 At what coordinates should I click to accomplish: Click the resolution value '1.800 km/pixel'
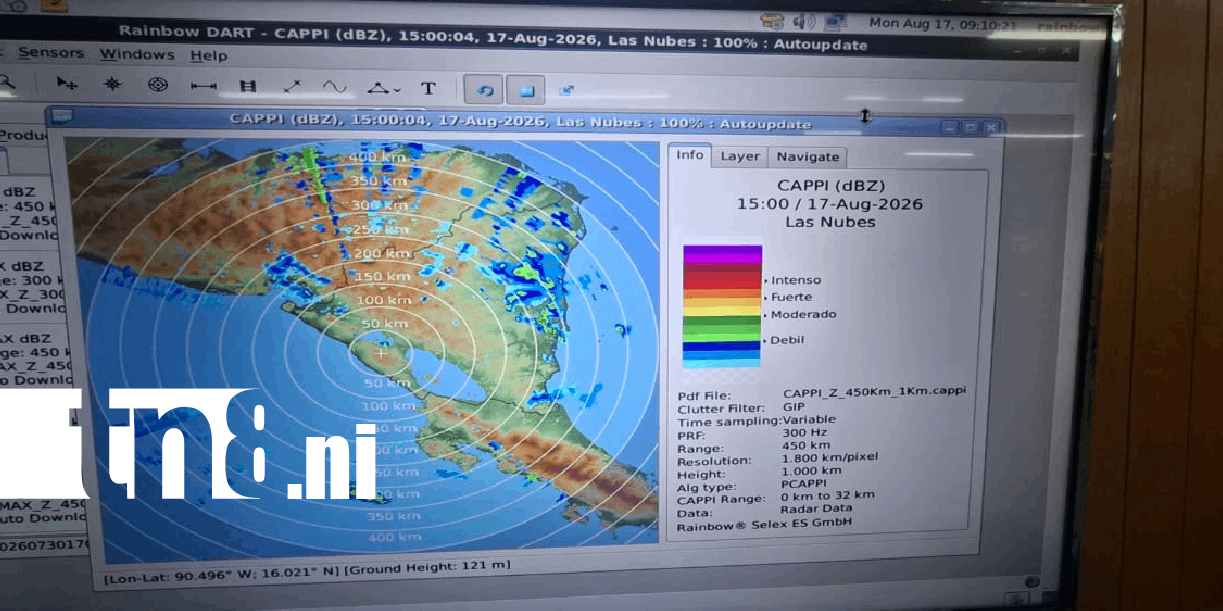point(832,457)
